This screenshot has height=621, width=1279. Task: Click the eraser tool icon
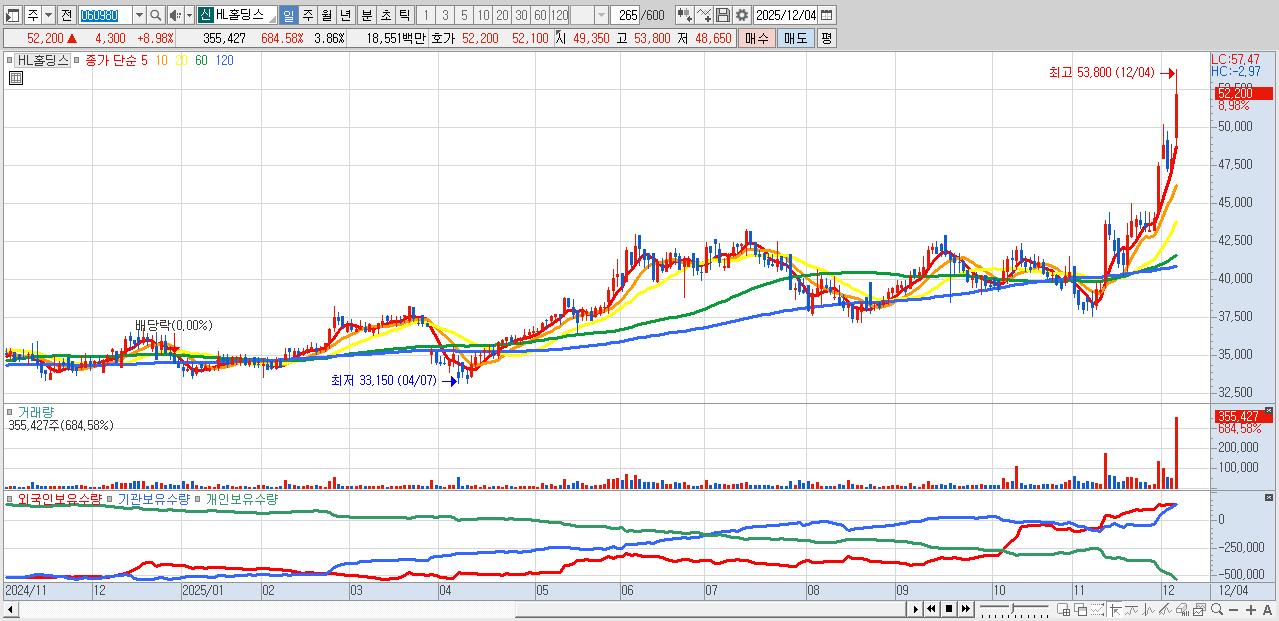[x=1183, y=609]
